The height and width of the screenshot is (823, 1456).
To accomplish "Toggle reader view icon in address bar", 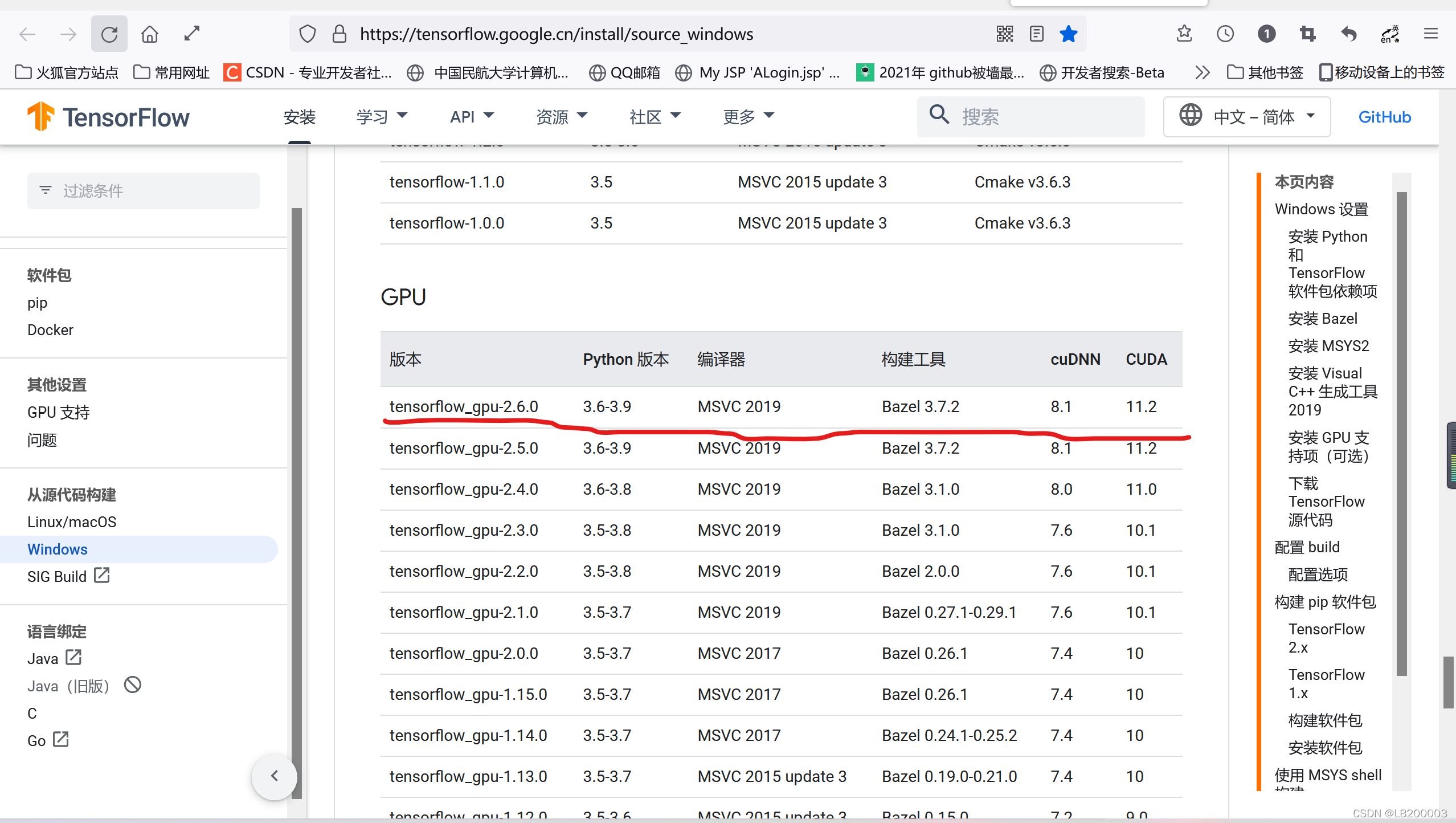I will coord(1037,34).
